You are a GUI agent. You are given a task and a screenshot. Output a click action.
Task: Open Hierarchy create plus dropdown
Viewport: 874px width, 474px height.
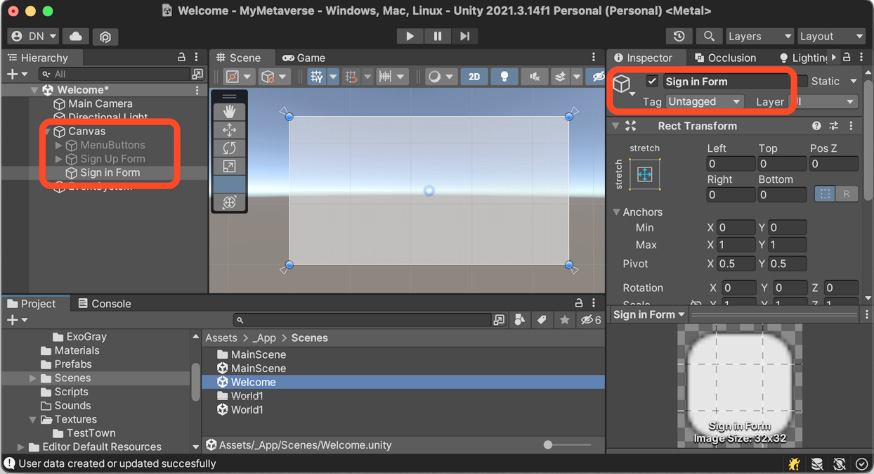[x=16, y=74]
